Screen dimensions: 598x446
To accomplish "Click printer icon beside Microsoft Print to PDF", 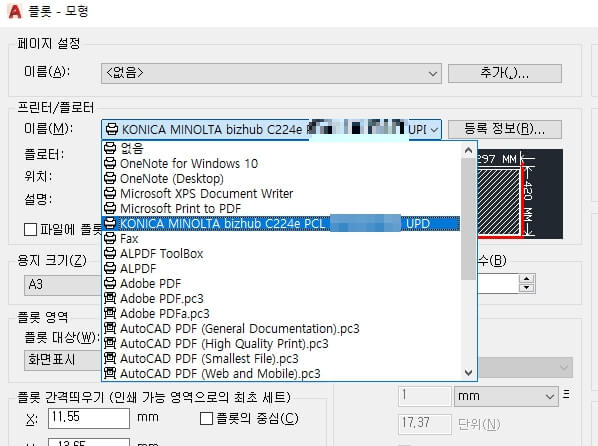I will point(110,208).
